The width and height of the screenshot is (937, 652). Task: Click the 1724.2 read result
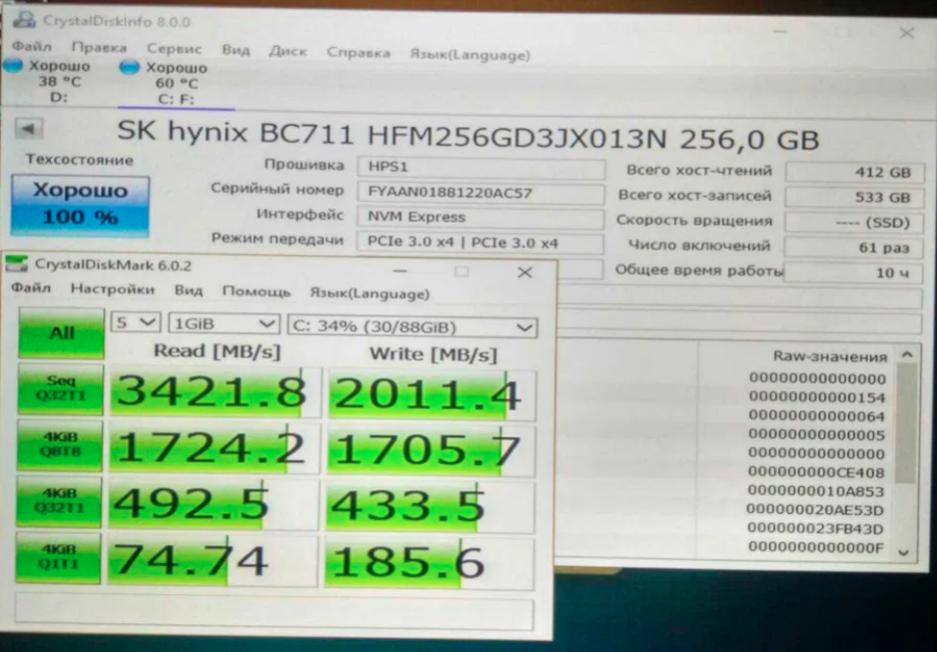click(214, 448)
